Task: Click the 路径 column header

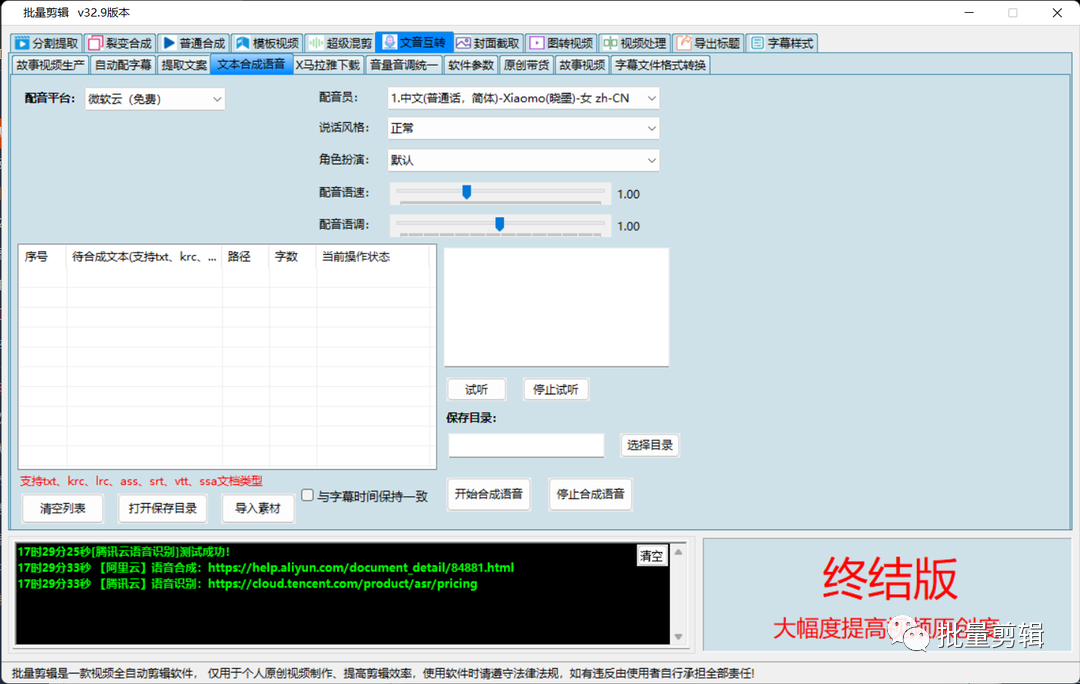Action: 245,257
